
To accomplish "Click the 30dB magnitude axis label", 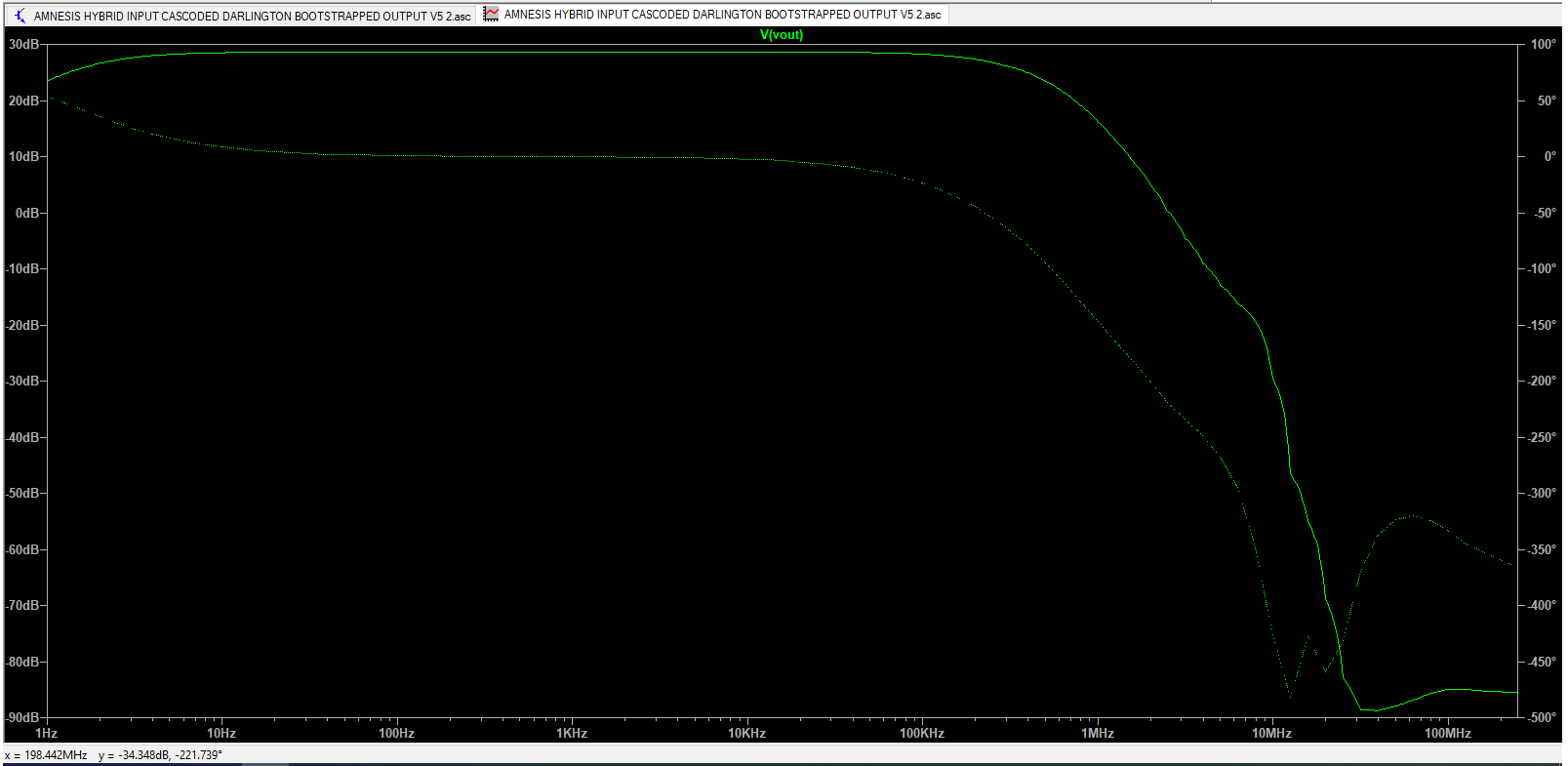I will (x=23, y=44).
